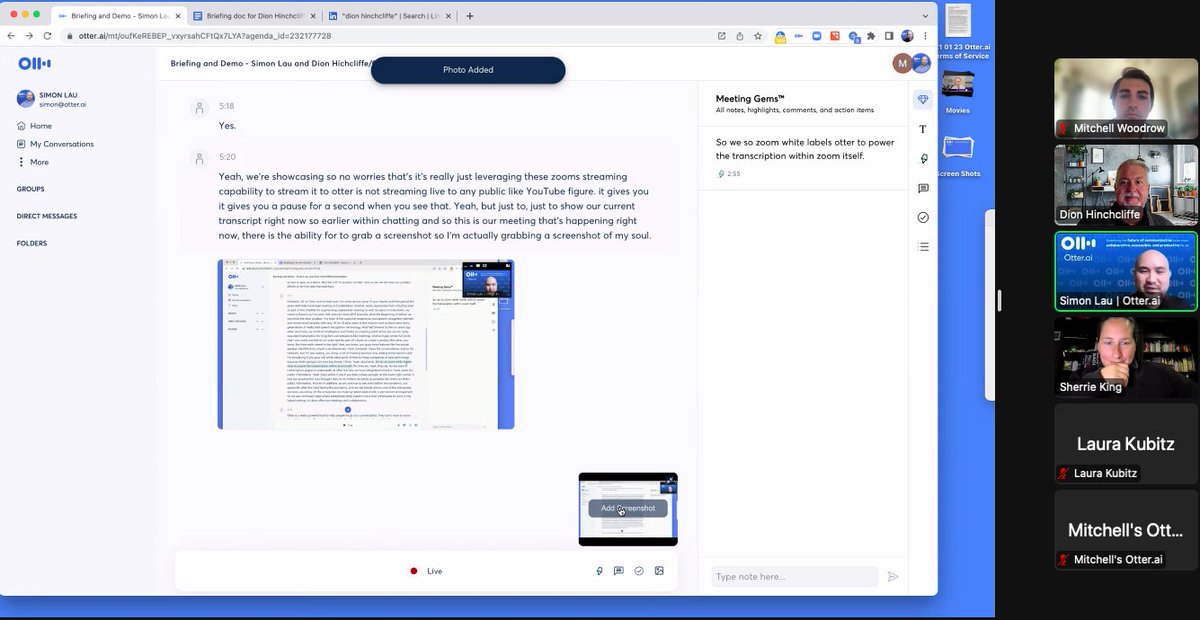Select Laura Kubitz's participant tile

point(1126,444)
